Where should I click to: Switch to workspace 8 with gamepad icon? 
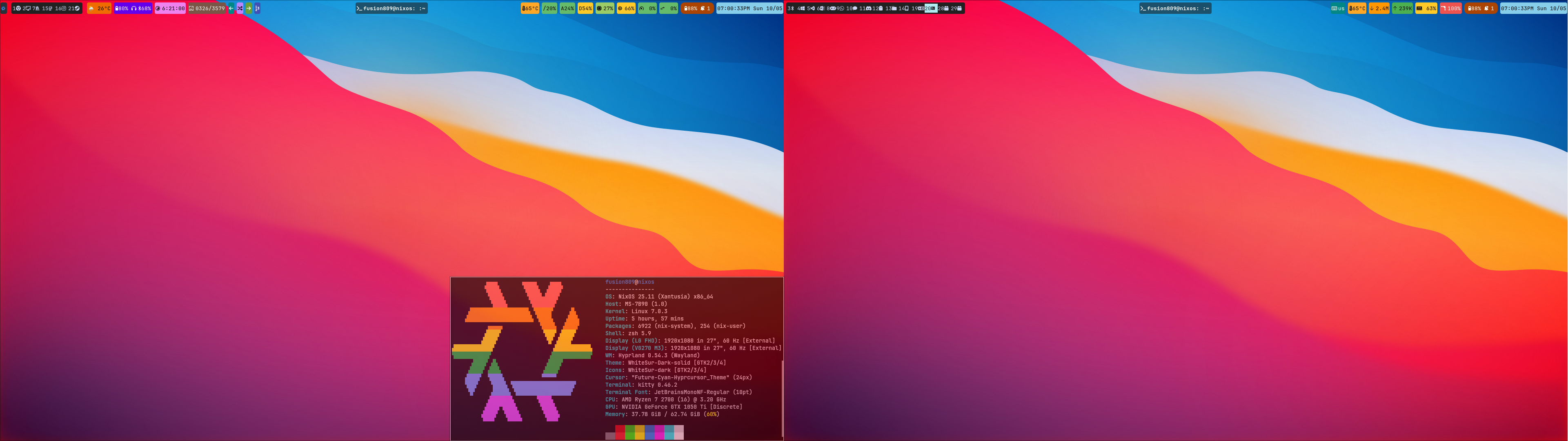pos(832,9)
